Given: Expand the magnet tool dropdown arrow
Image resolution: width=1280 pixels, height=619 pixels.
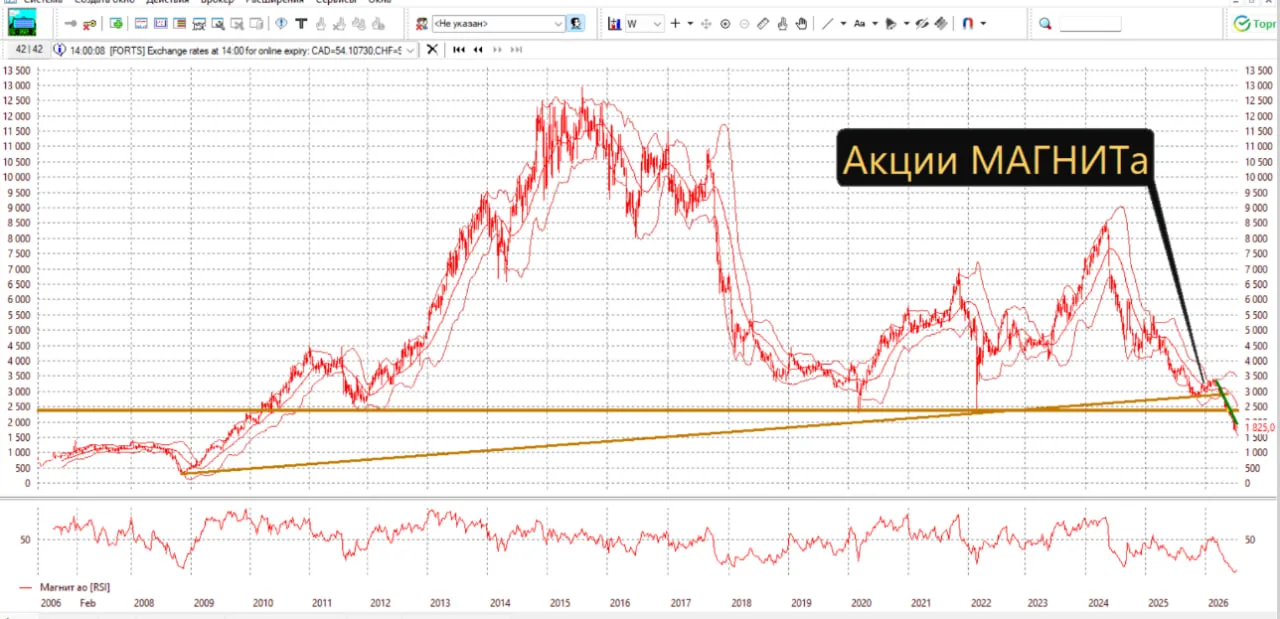Looking at the screenshot, I should coord(983,23).
